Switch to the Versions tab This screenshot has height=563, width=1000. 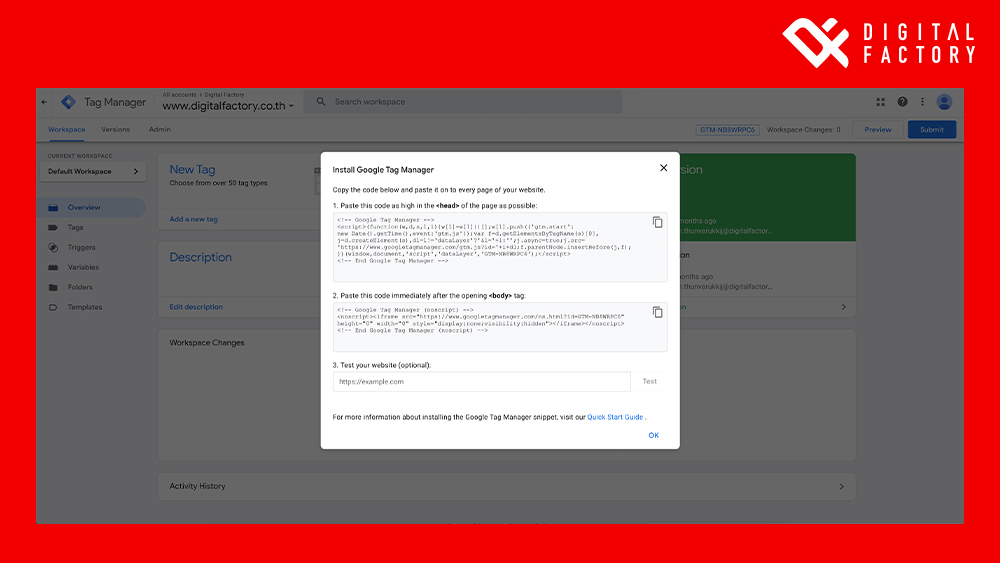tap(115, 130)
